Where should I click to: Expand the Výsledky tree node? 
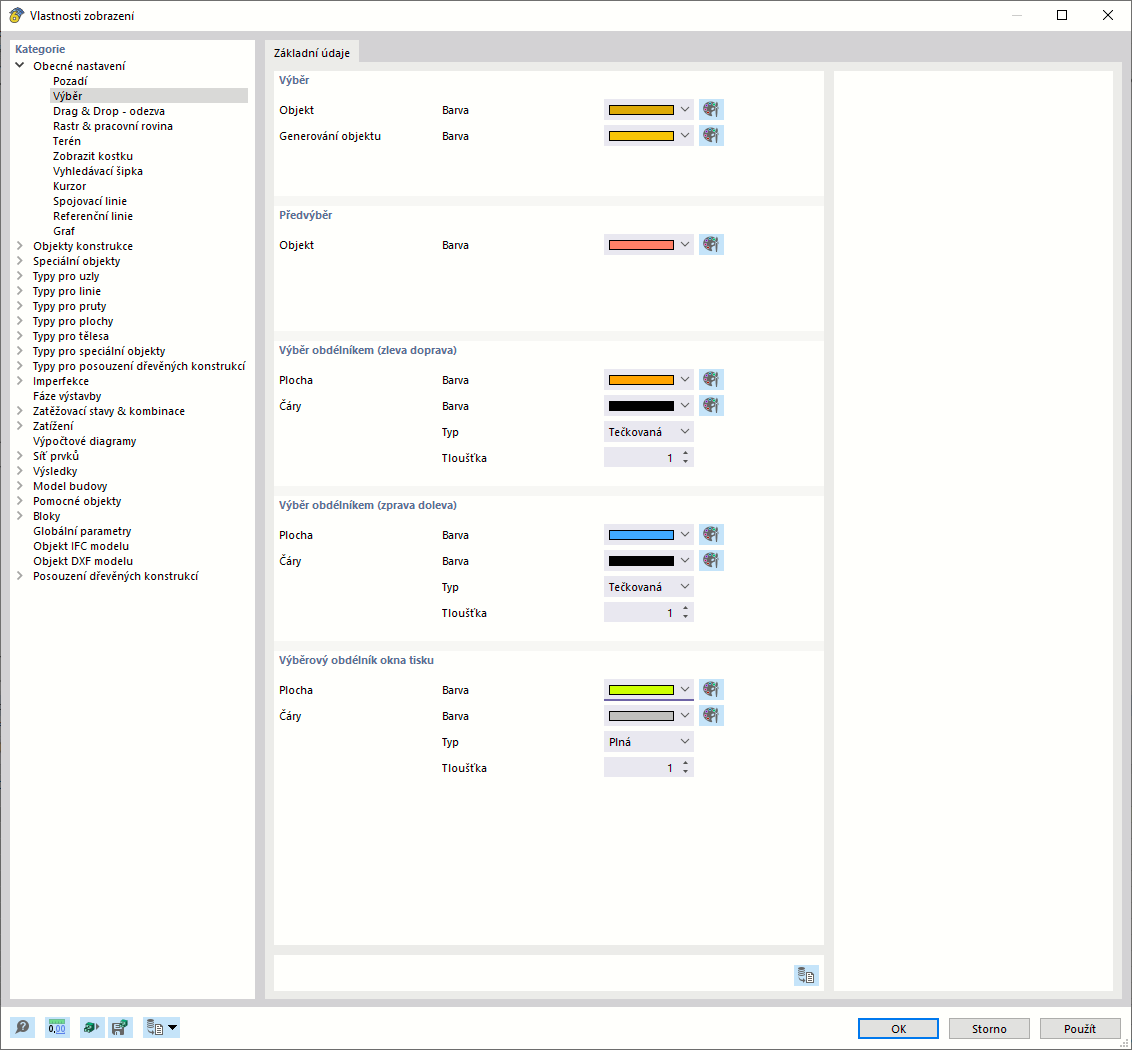point(20,471)
